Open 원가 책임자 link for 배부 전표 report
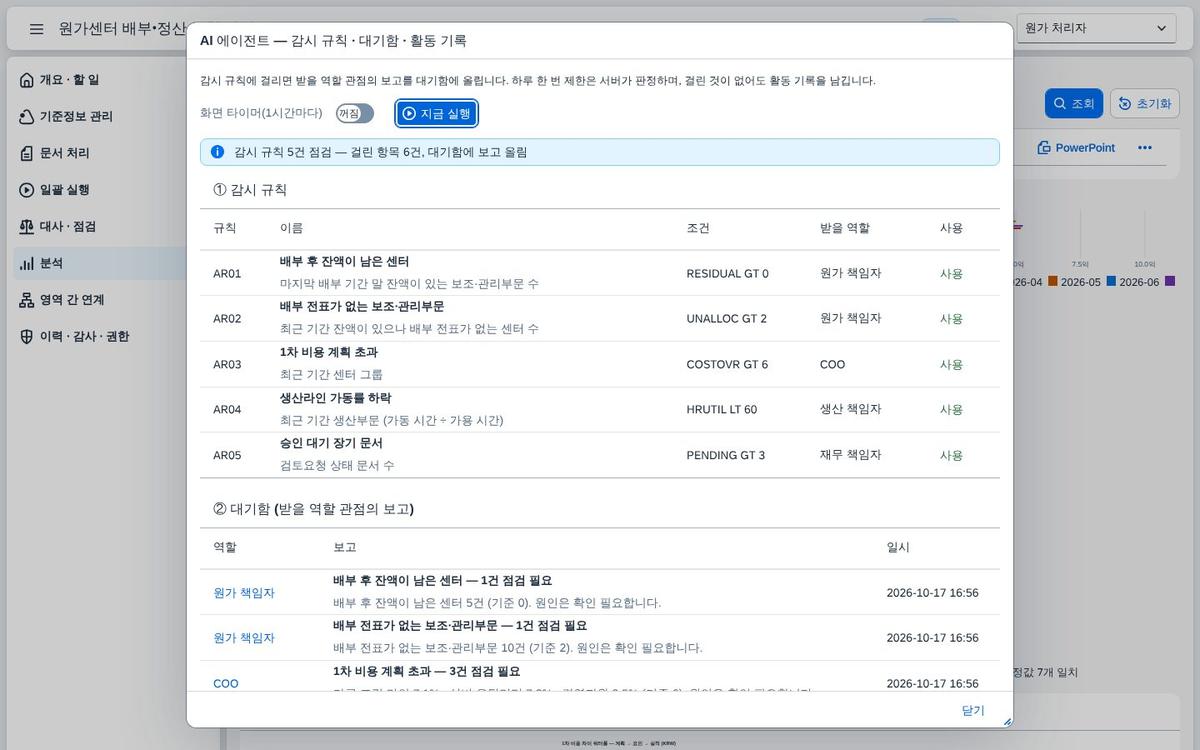 [244, 637]
